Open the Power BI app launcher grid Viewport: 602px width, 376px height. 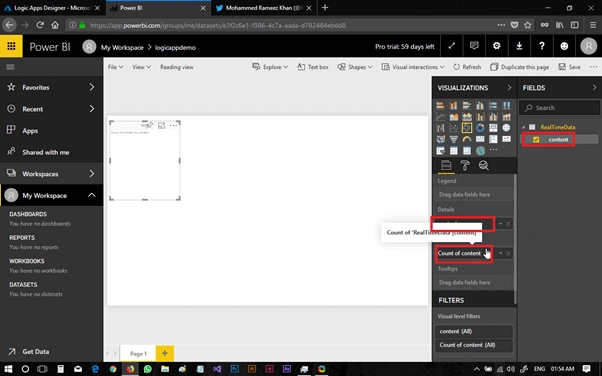coord(11,46)
